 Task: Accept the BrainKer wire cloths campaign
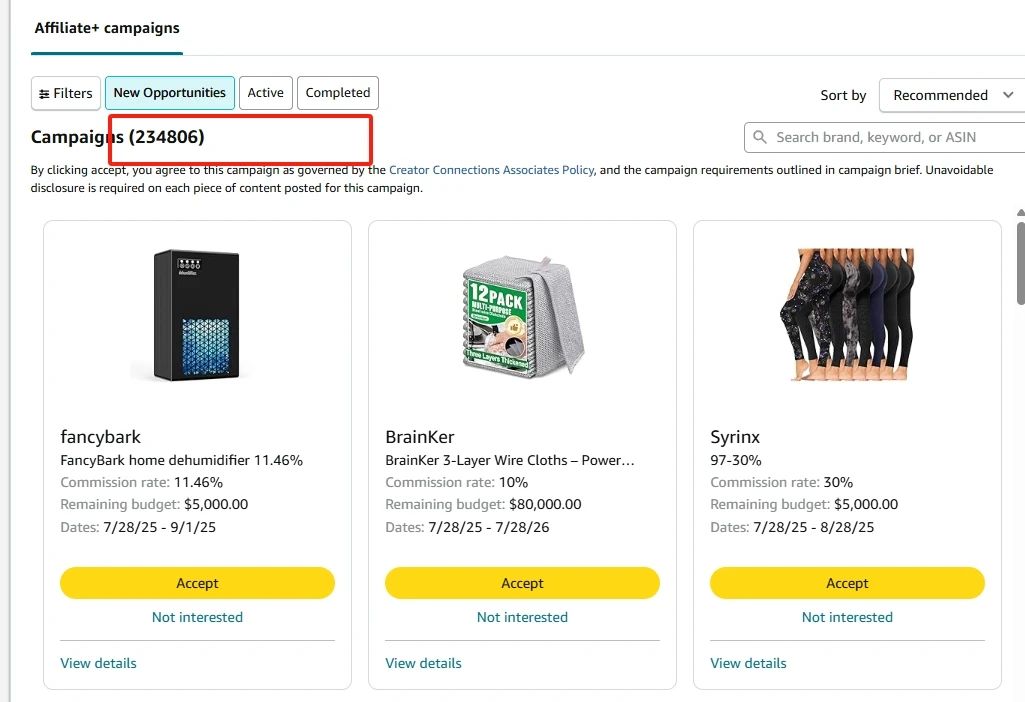coord(522,583)
